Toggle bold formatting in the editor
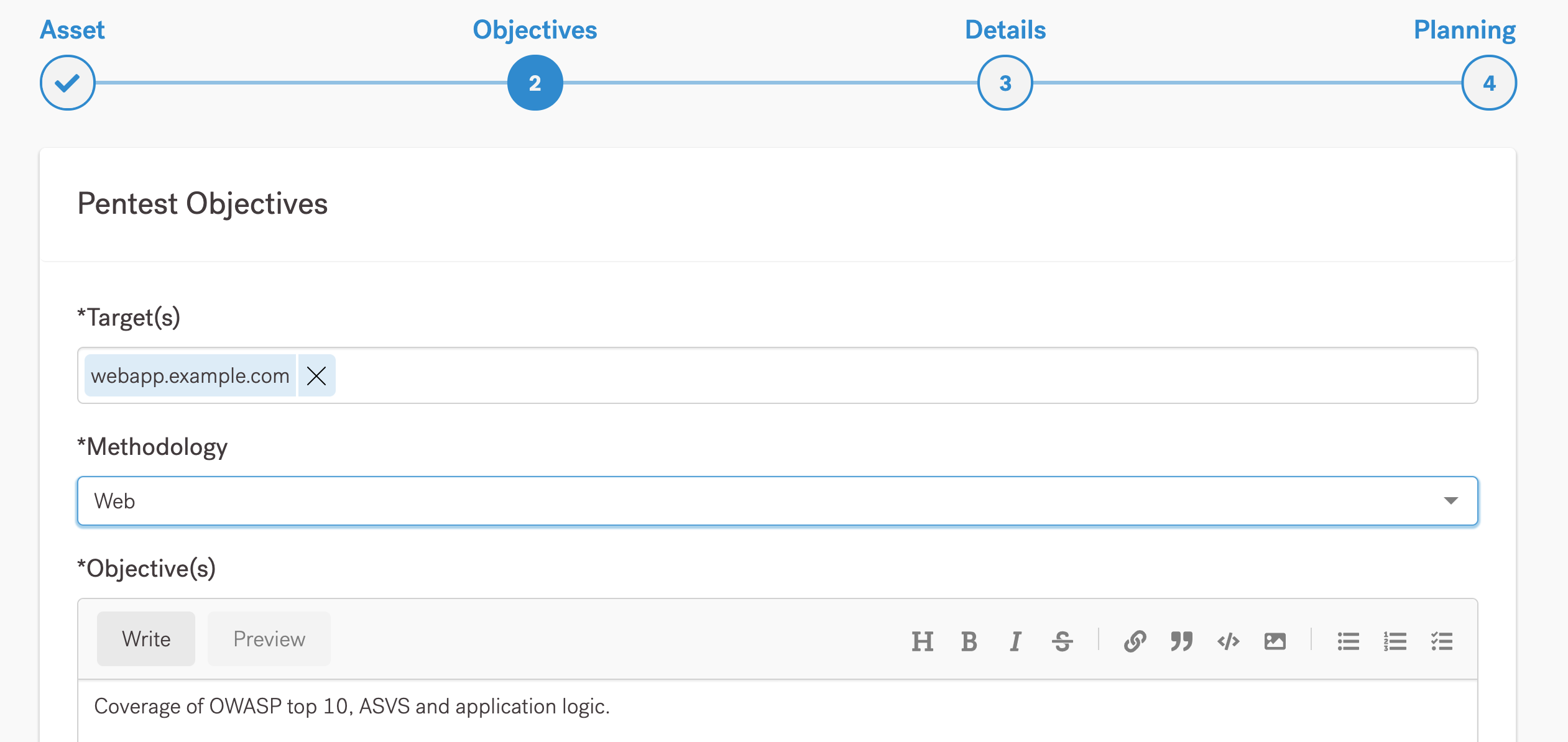Screen dimensions: 1568x742 coord(969,641)
